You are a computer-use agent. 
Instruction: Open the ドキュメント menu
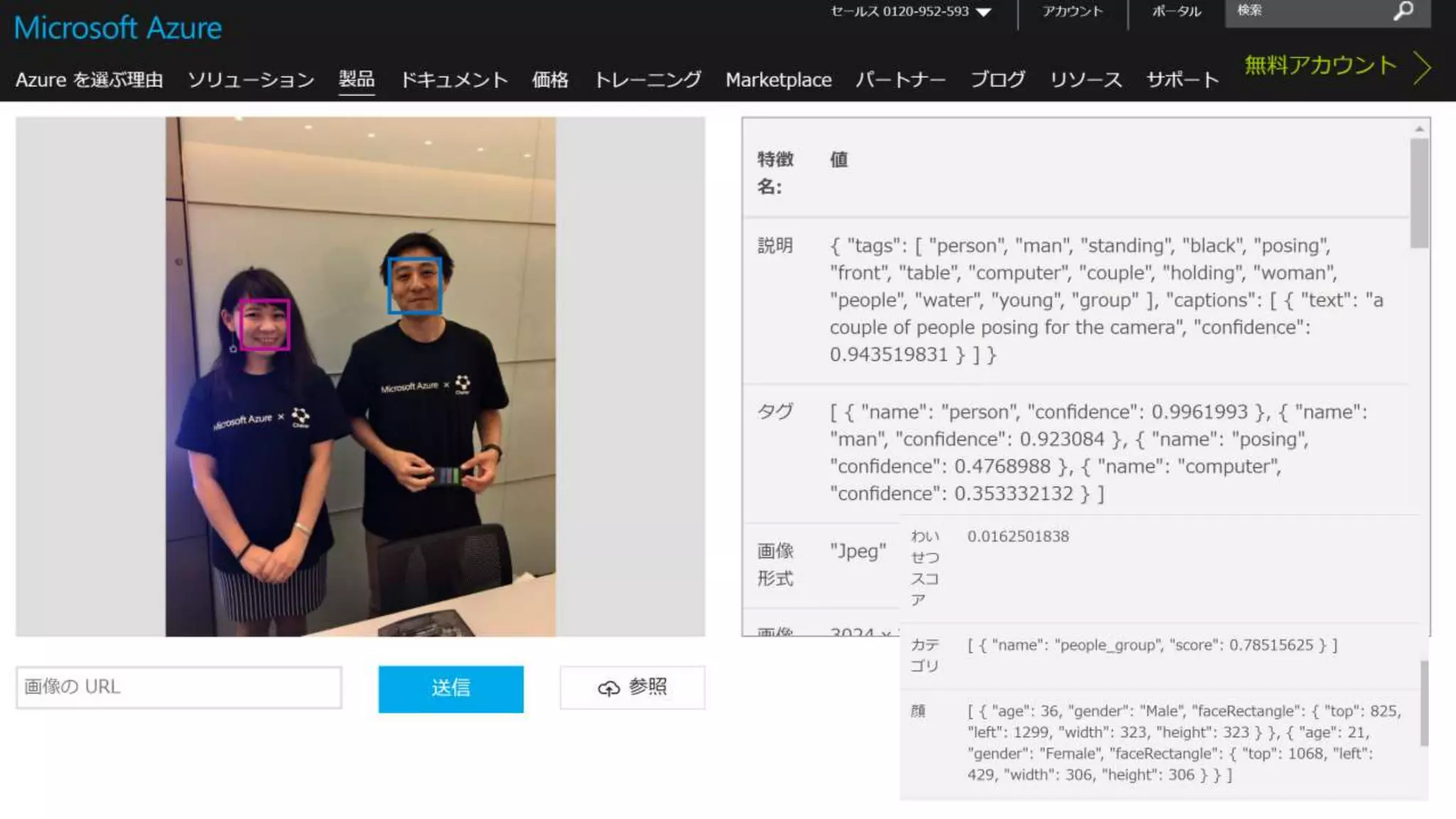click(x=454, y=80)
